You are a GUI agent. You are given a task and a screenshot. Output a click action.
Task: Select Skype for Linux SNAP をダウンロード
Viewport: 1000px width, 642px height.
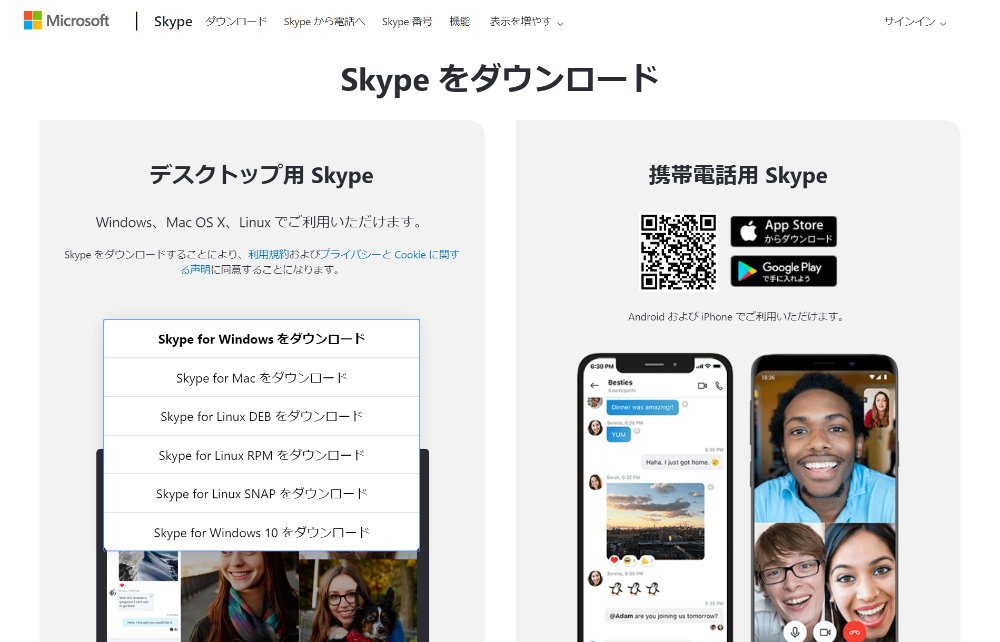coord(261,493)
